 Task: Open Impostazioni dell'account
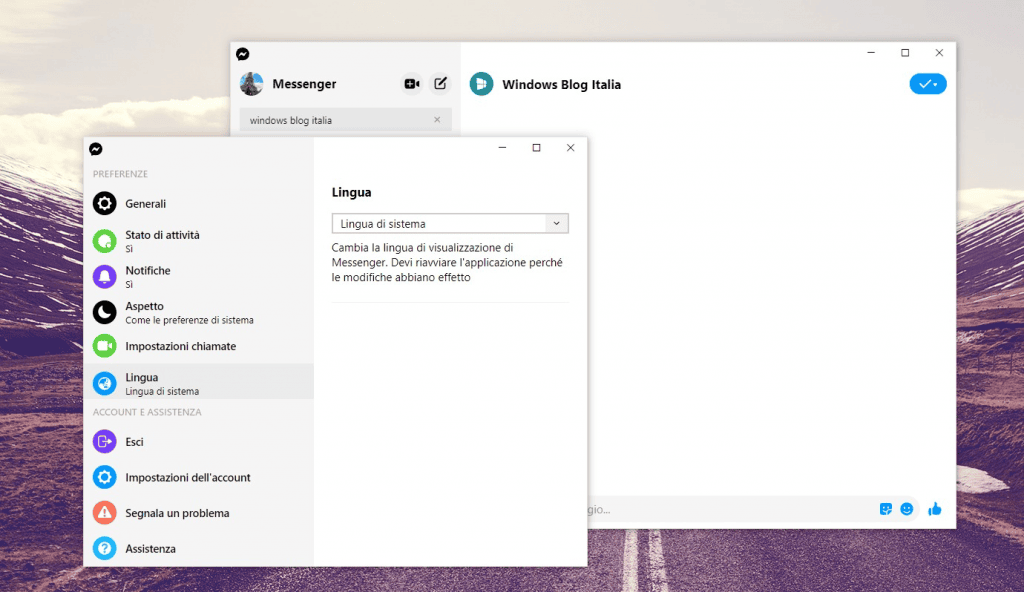(x=187, y=478)
